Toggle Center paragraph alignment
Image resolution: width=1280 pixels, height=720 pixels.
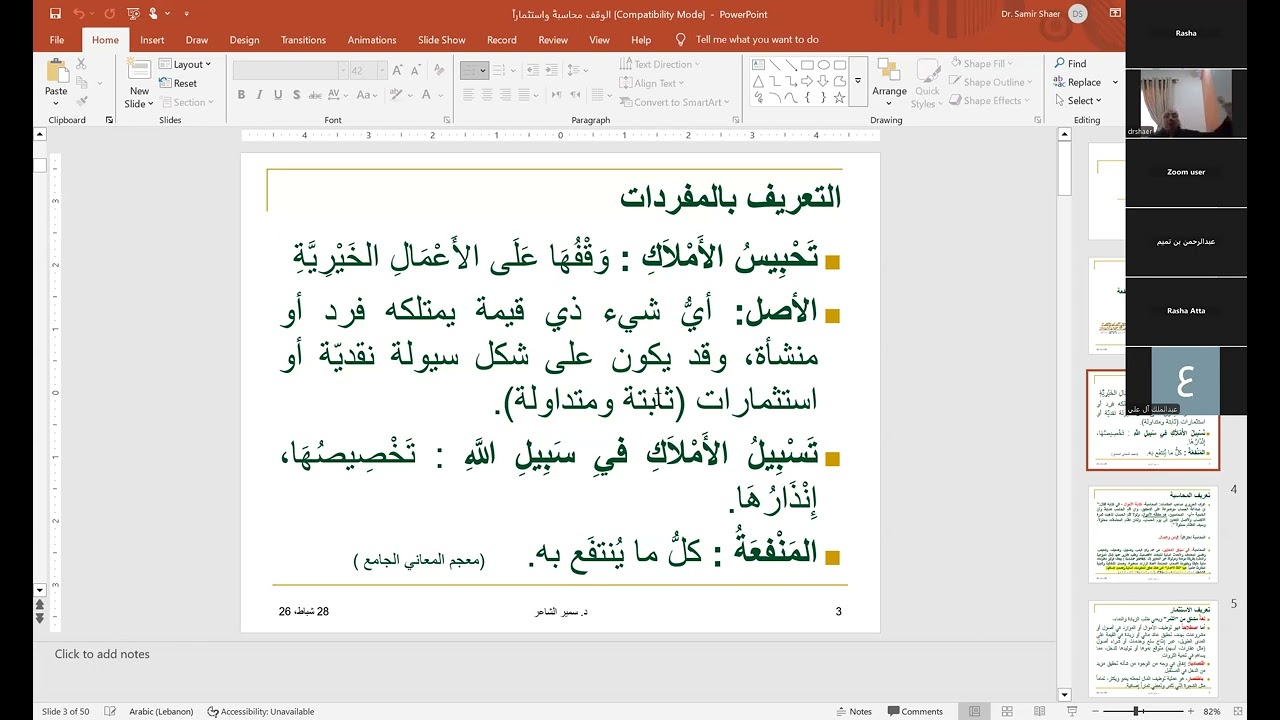click(x=487, y=95)
